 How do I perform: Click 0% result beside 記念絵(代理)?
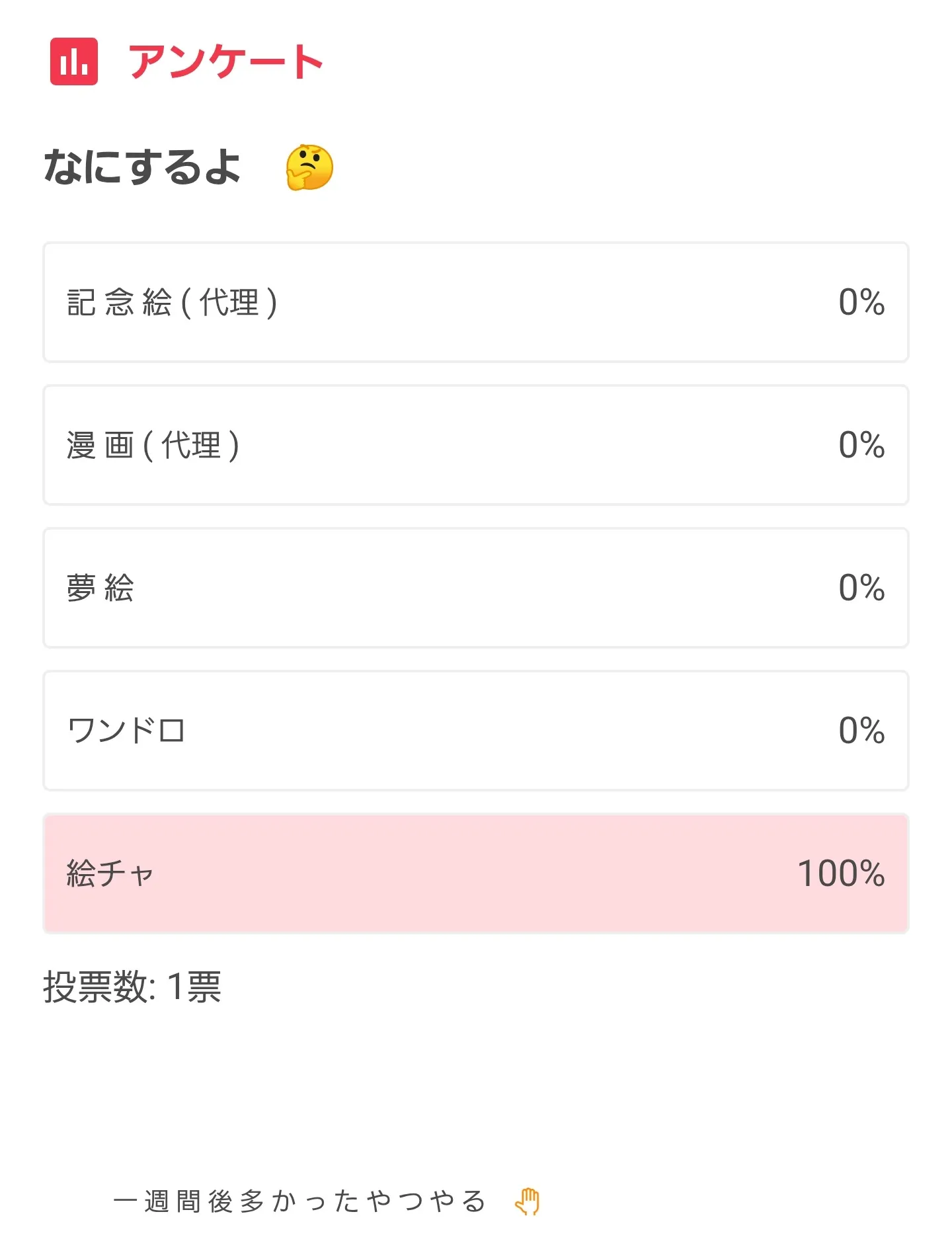(861, 302)
